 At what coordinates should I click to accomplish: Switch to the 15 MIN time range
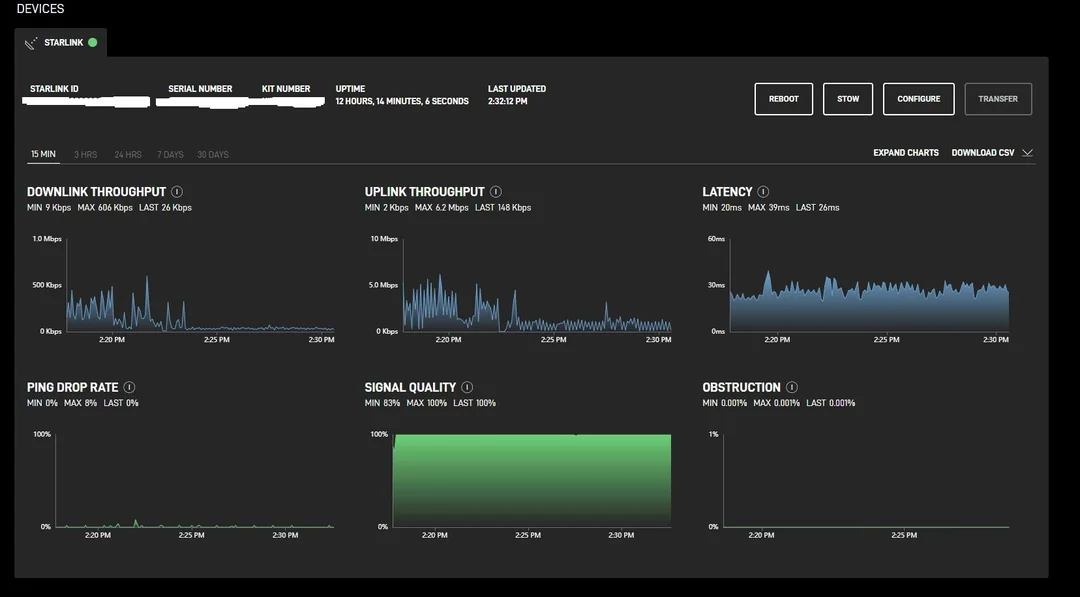[43, 154]
